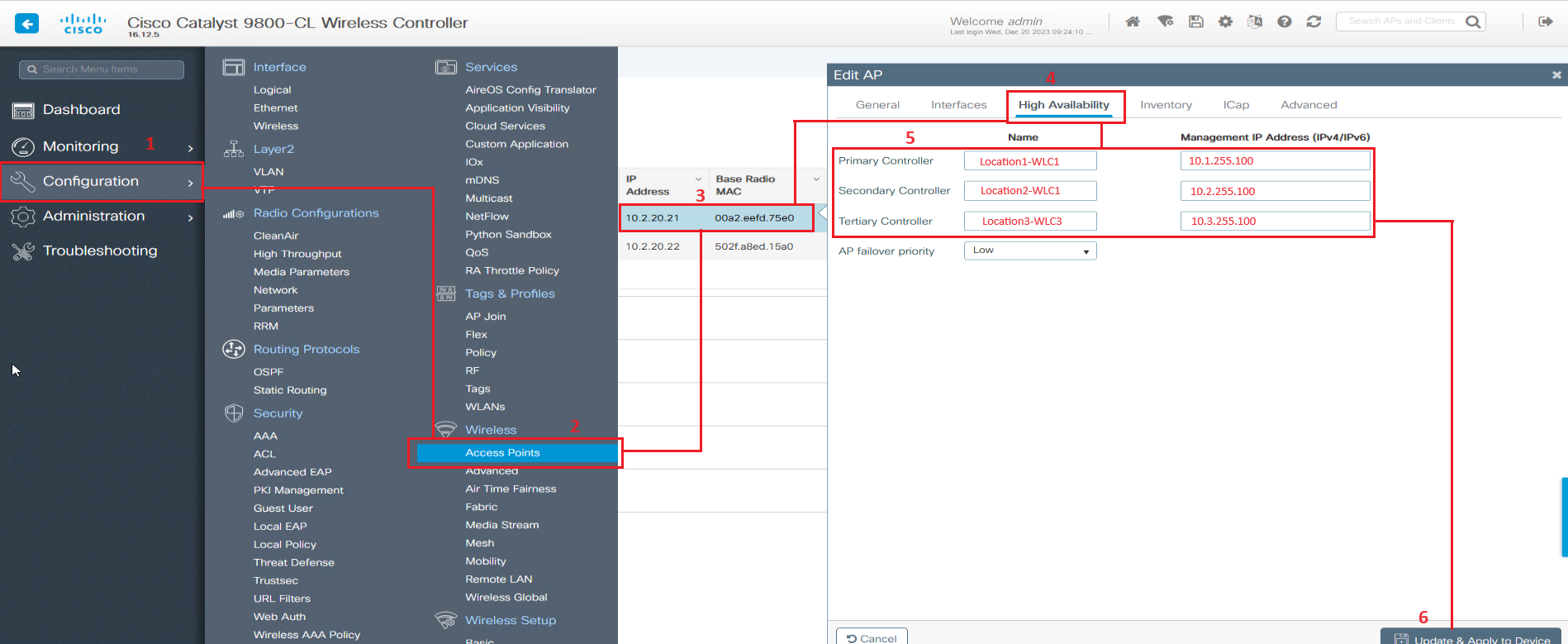Click MAC address 502f.a8ed.15a0
Screen dimensions: 1568x644
click(753, 246)
